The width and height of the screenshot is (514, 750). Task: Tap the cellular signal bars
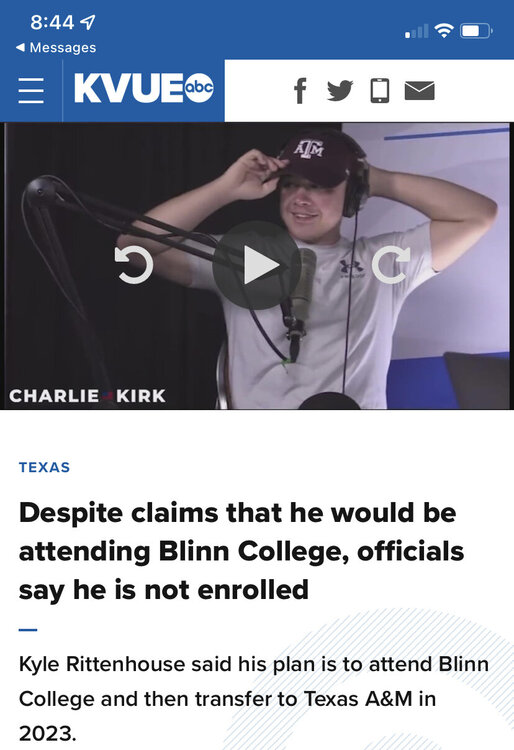click(416, 32)
